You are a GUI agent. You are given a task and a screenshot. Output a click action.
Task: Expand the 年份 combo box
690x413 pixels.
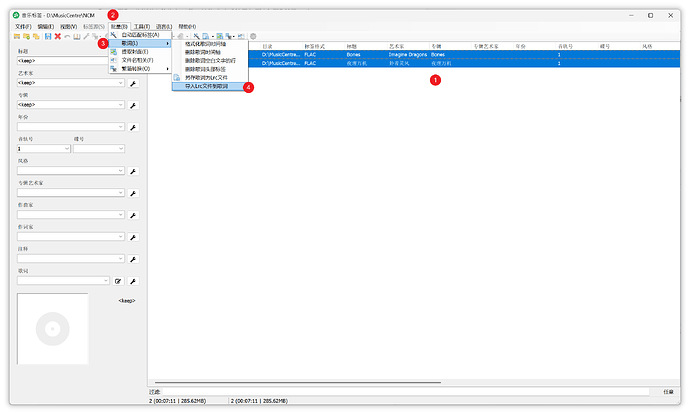tap(121, 127)
